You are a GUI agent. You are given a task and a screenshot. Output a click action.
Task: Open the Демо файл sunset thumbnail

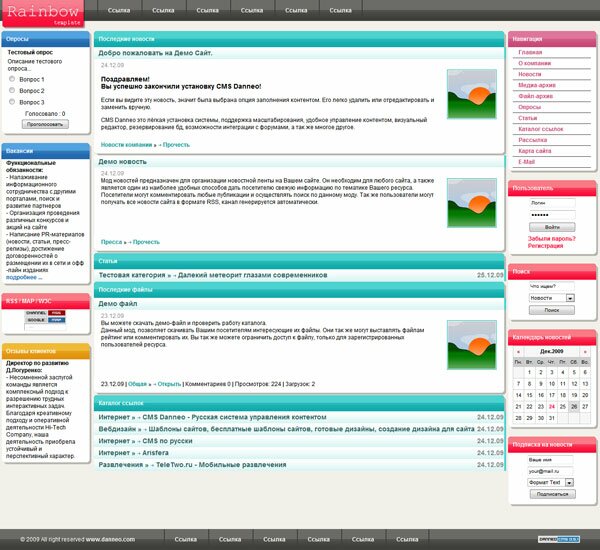coord(471,346)
